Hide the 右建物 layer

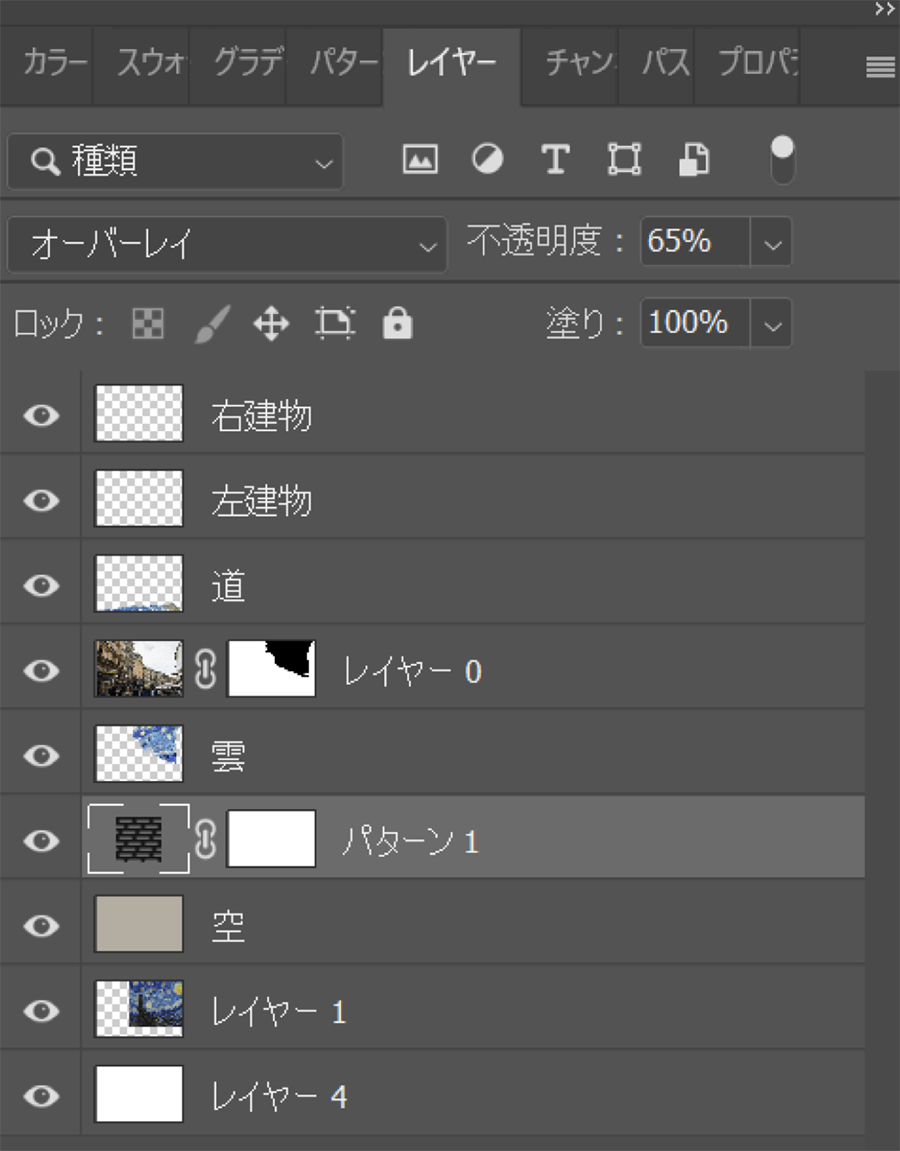click(x=41, y=415)
